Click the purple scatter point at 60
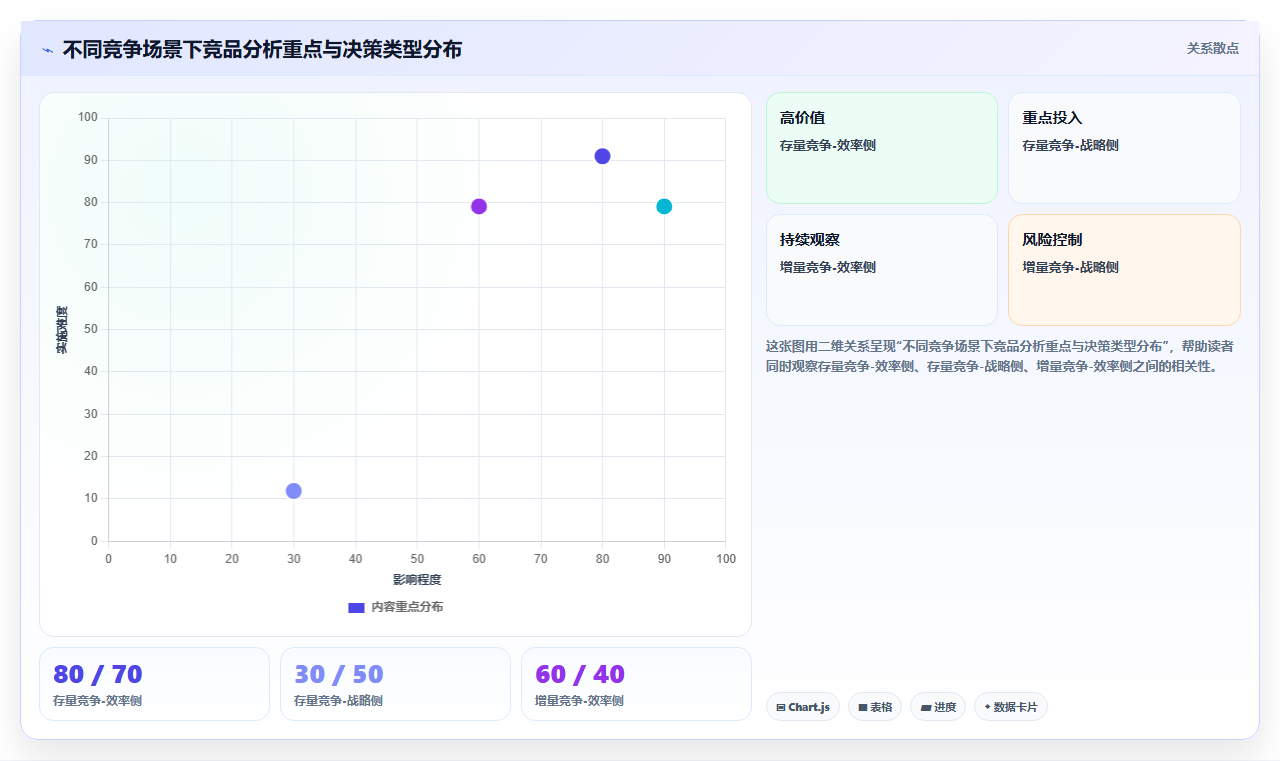This screenshot has width=1280, height=761. coord(479,206)
